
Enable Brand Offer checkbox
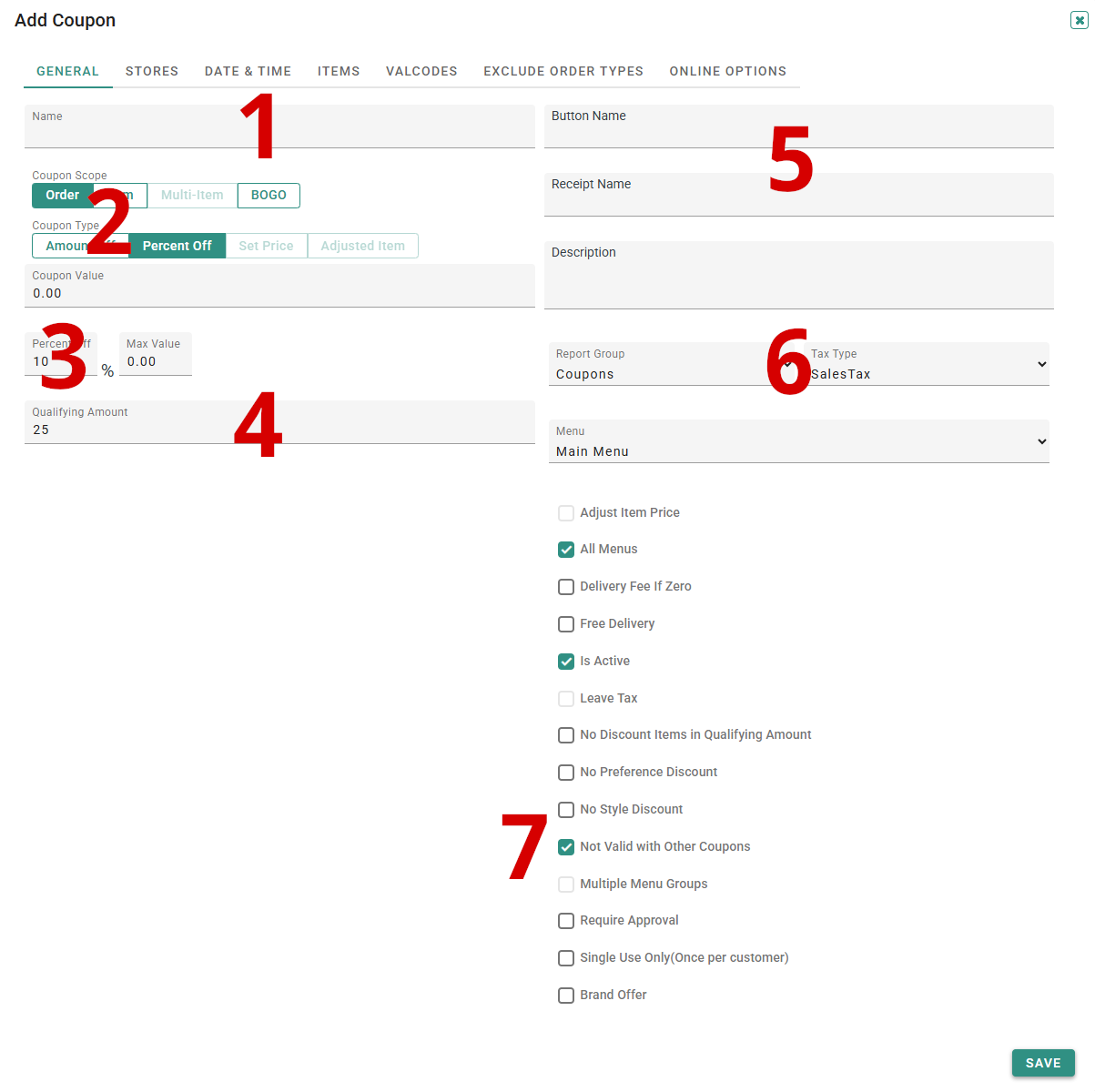(566, 996)
